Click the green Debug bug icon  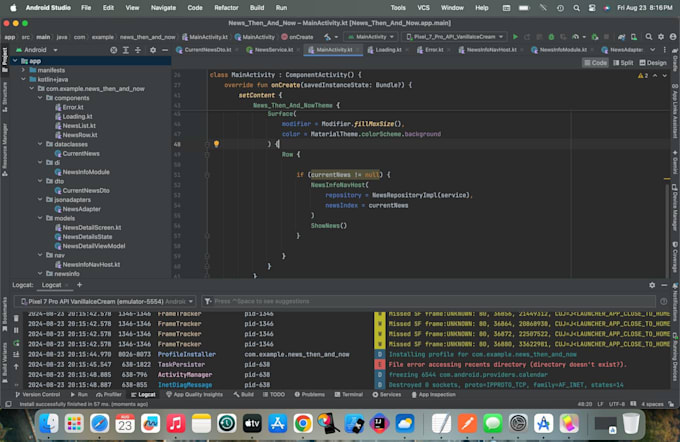point(551,37)
